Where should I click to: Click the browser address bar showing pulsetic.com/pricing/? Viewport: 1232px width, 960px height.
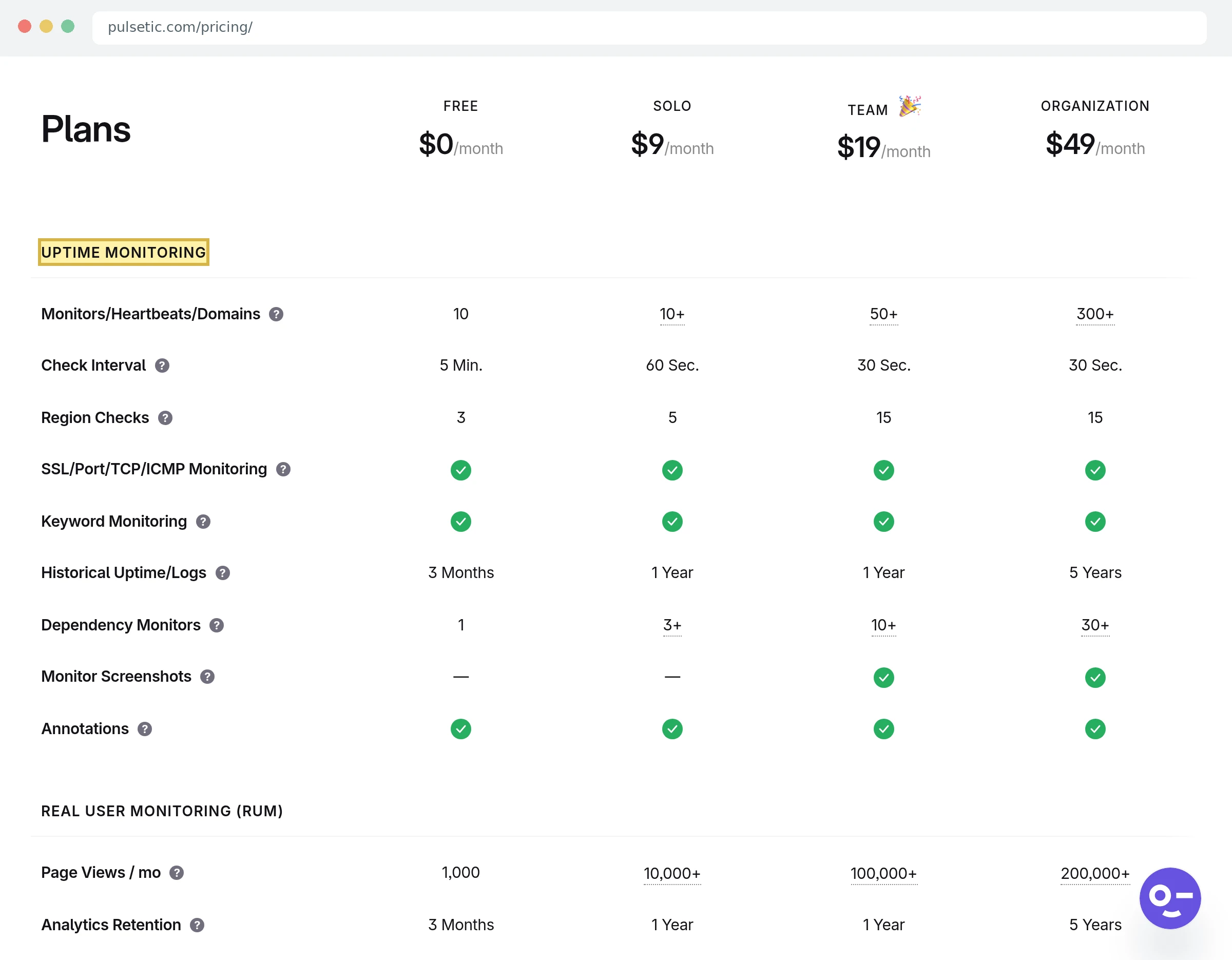pyautogui.click(x=649, y=27)
